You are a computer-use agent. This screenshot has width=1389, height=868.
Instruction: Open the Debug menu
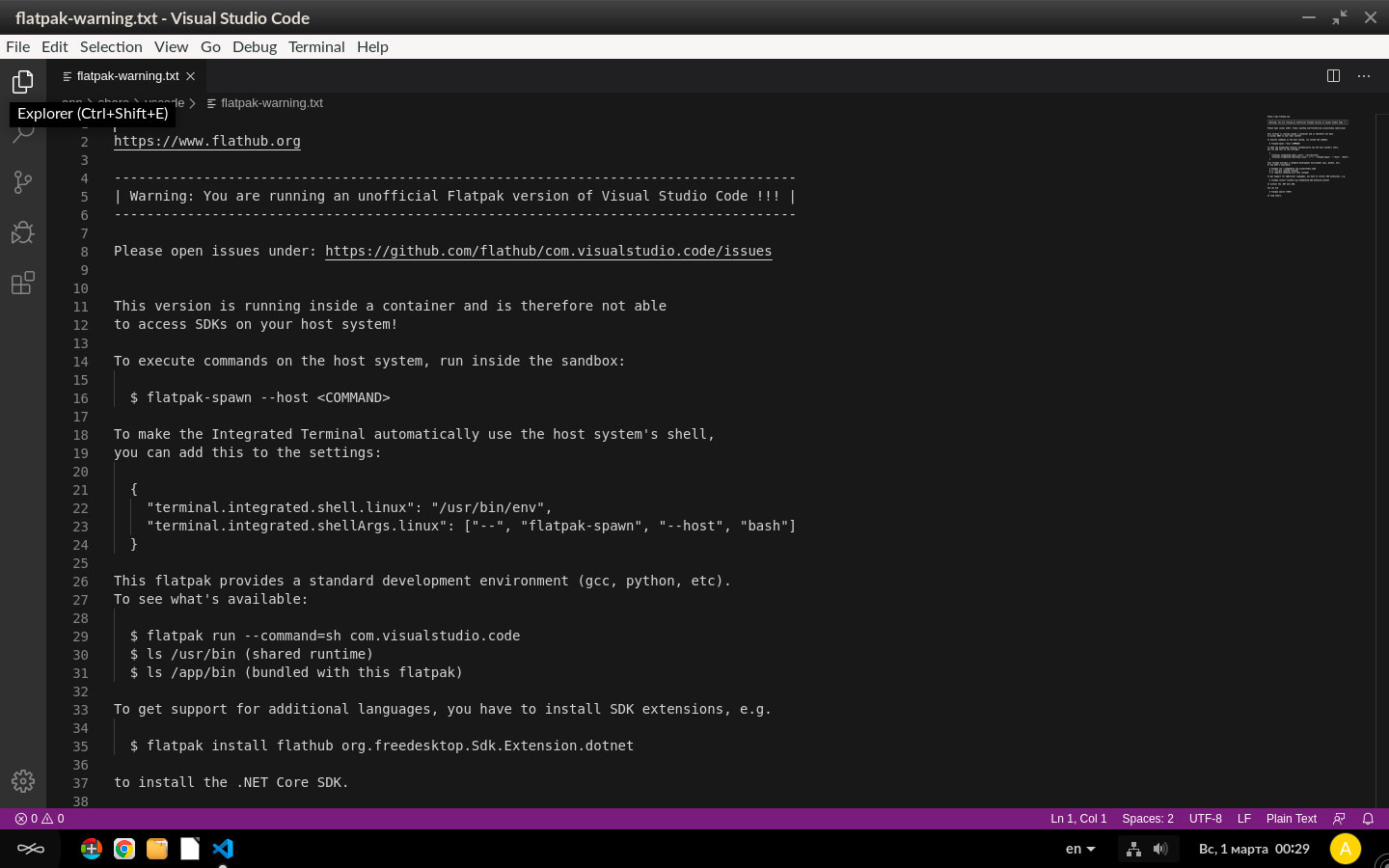tap(255, 46)
